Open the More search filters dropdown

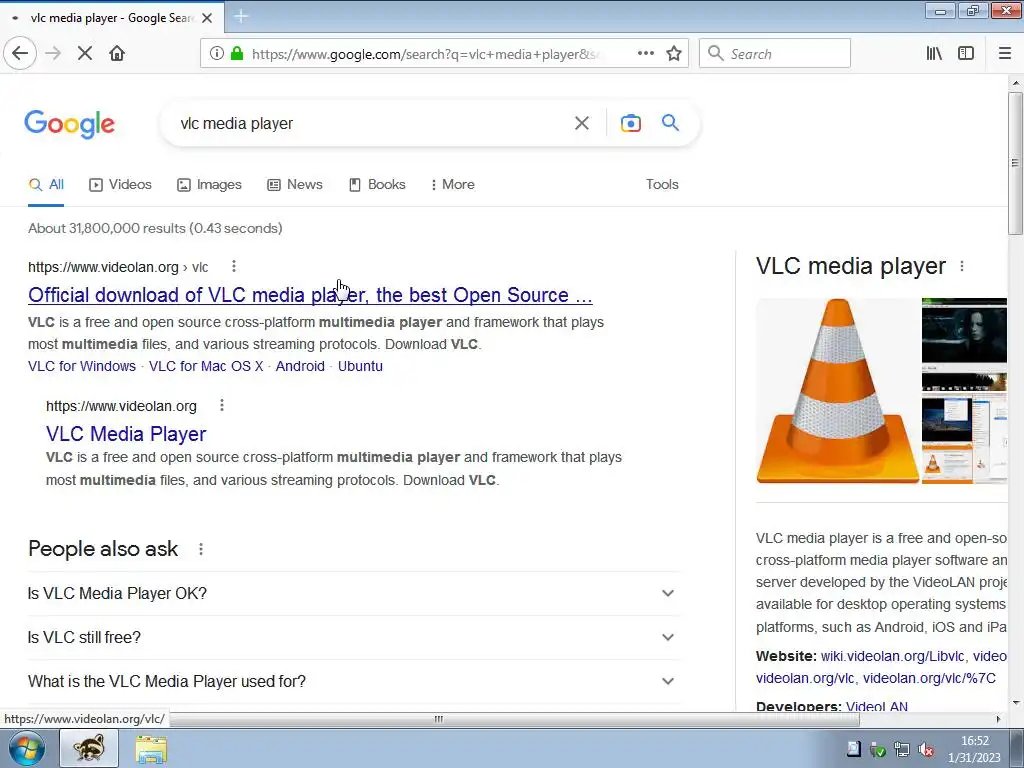[453, 185]
